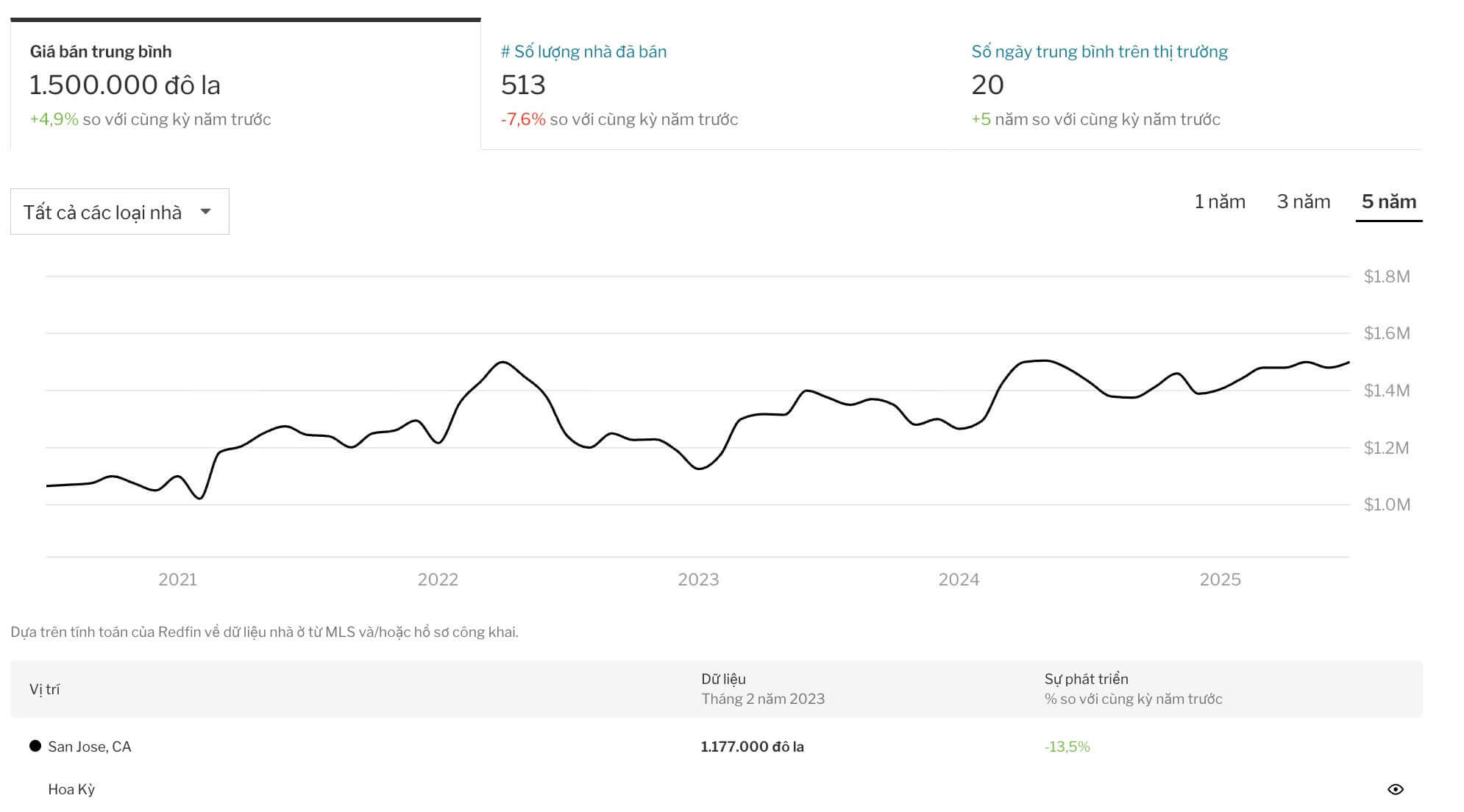Choose the "3 năm" time range
Image resolution: width=1464 pixels, height=812 pixels.
click(1303, 202)
